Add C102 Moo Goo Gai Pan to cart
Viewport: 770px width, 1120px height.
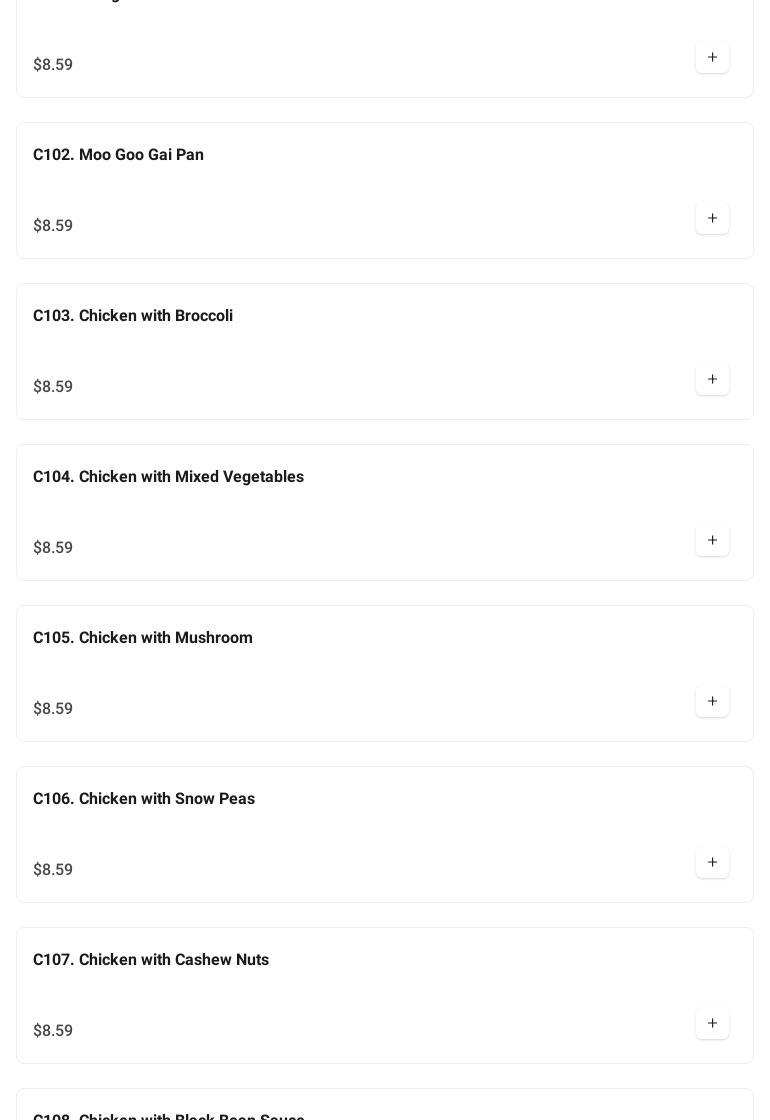(712, 219)
